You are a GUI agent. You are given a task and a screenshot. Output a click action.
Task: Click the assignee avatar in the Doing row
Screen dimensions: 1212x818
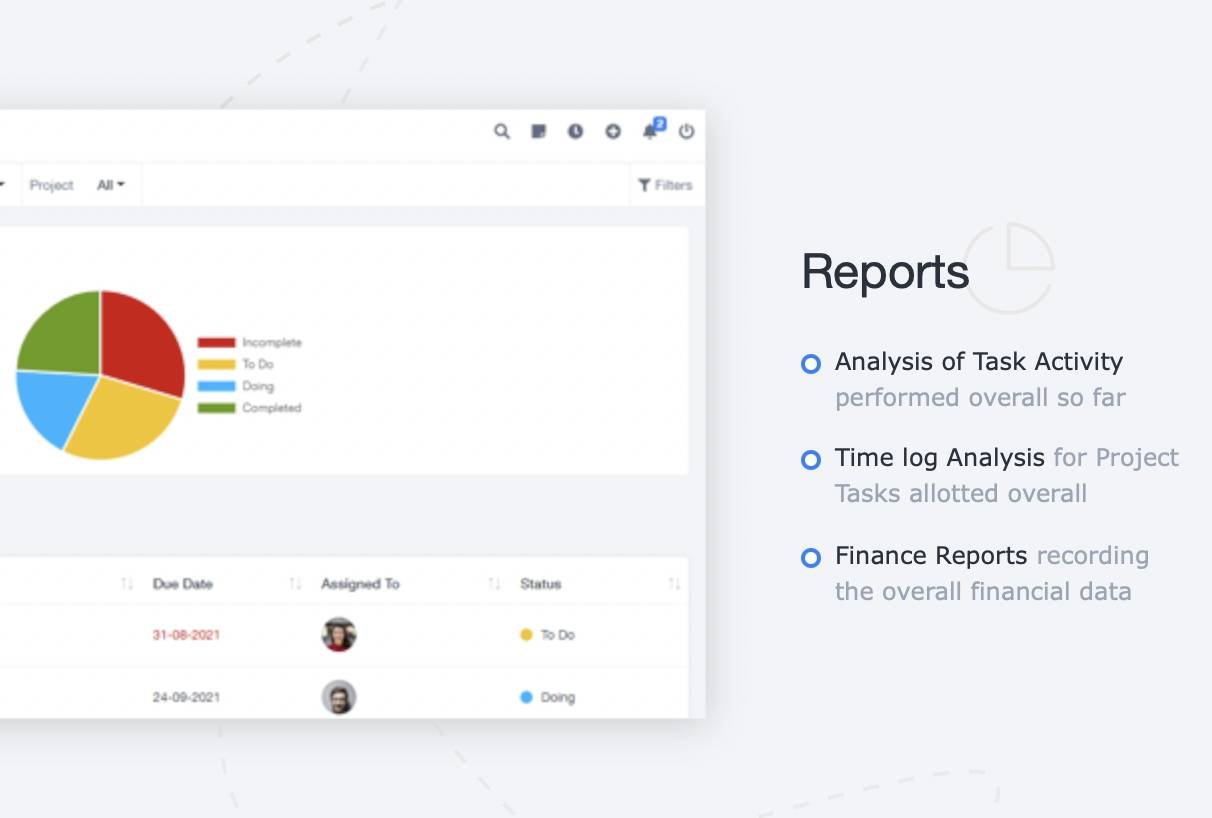(x=339, y=697)
